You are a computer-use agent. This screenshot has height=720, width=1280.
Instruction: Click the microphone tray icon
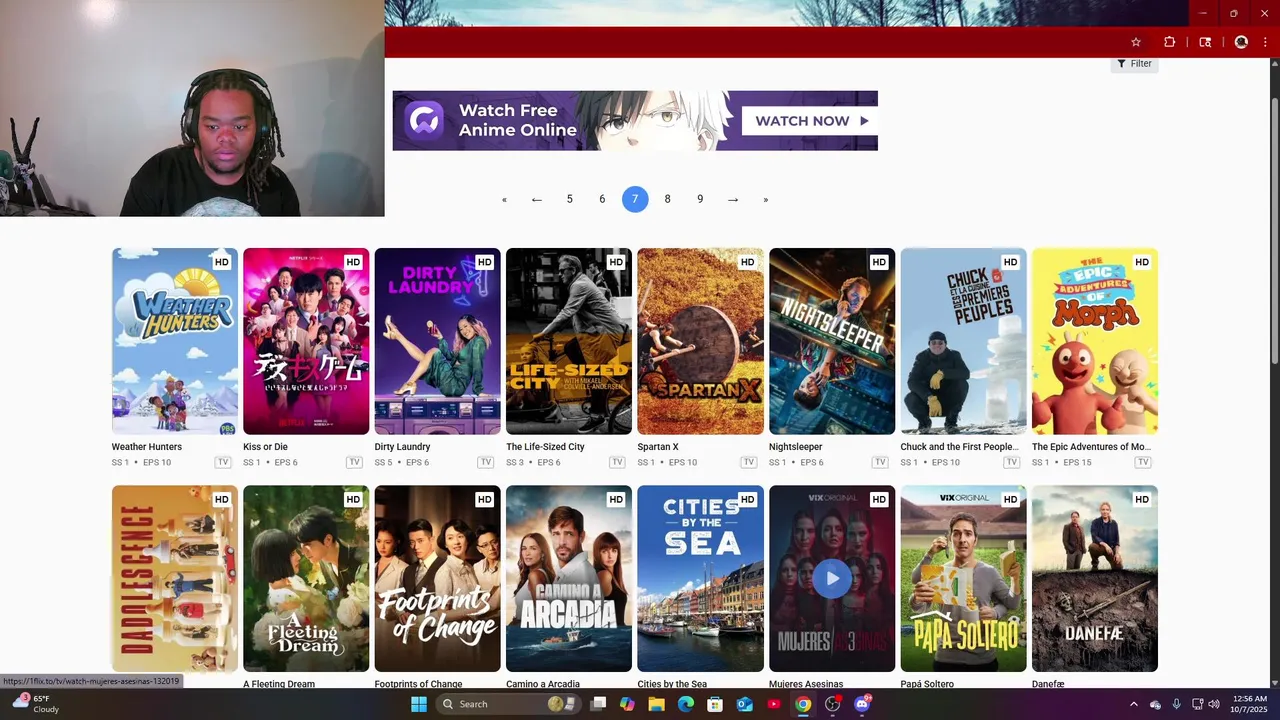[x=1176, y=704]
